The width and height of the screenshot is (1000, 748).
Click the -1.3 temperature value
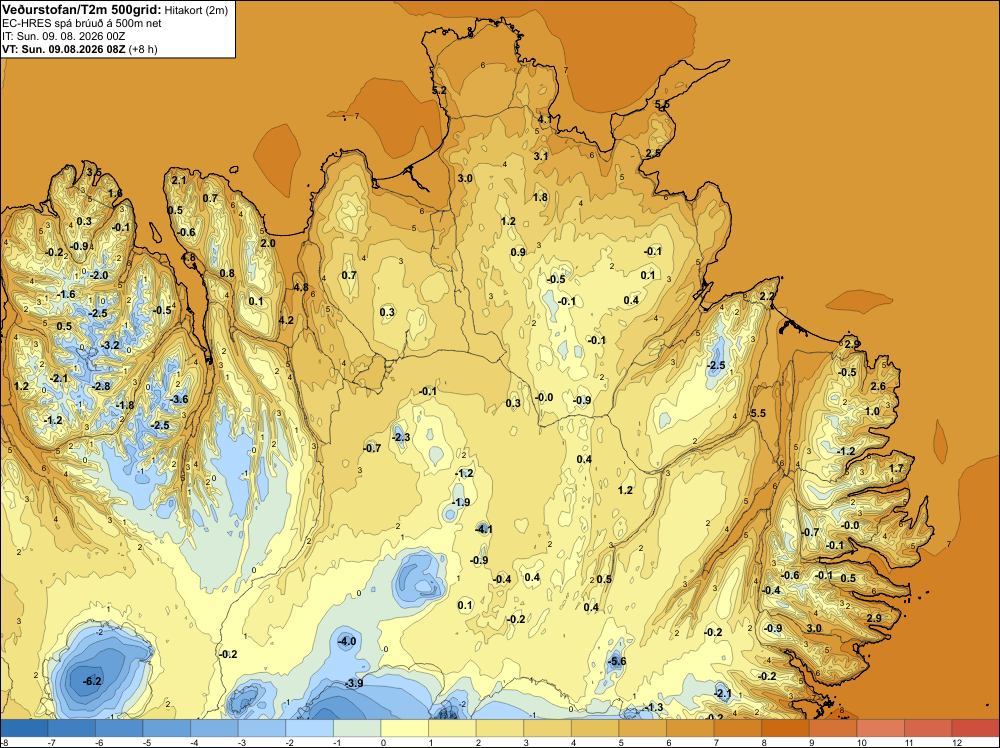pyautogui.click(x=654, y=707)
